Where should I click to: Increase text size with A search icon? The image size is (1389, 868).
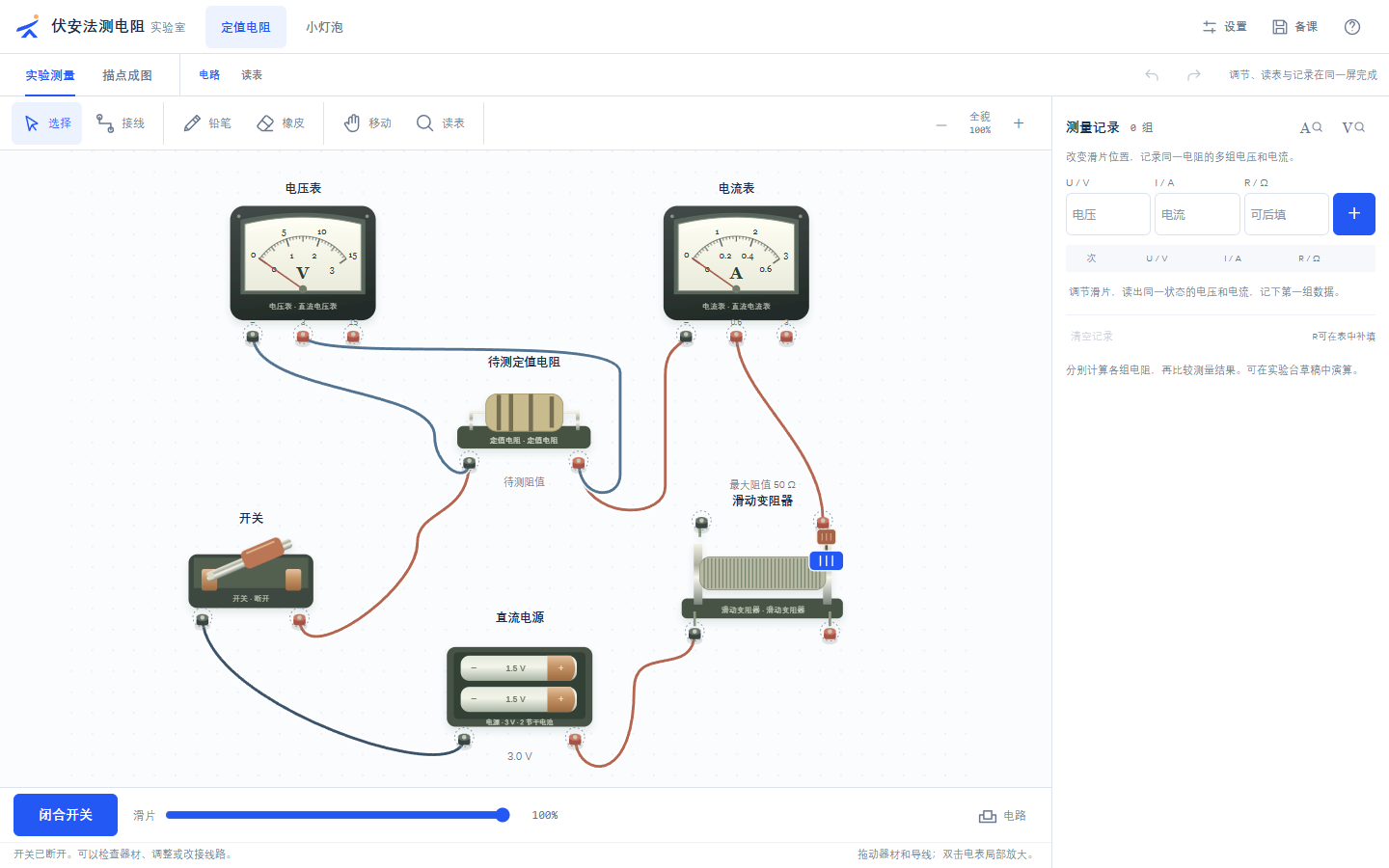1311,127
